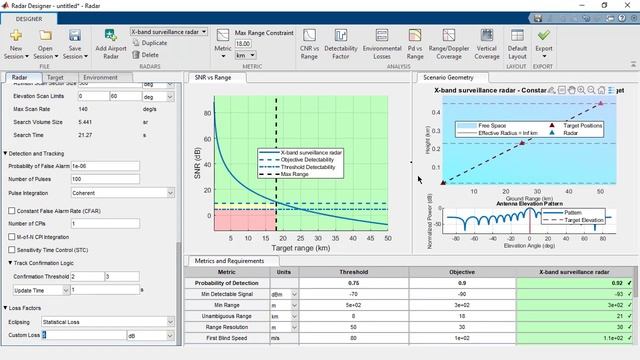Click the Probability of Detection threshold cell 0.75
Screen dimensions: 640x360
[353, 283]
